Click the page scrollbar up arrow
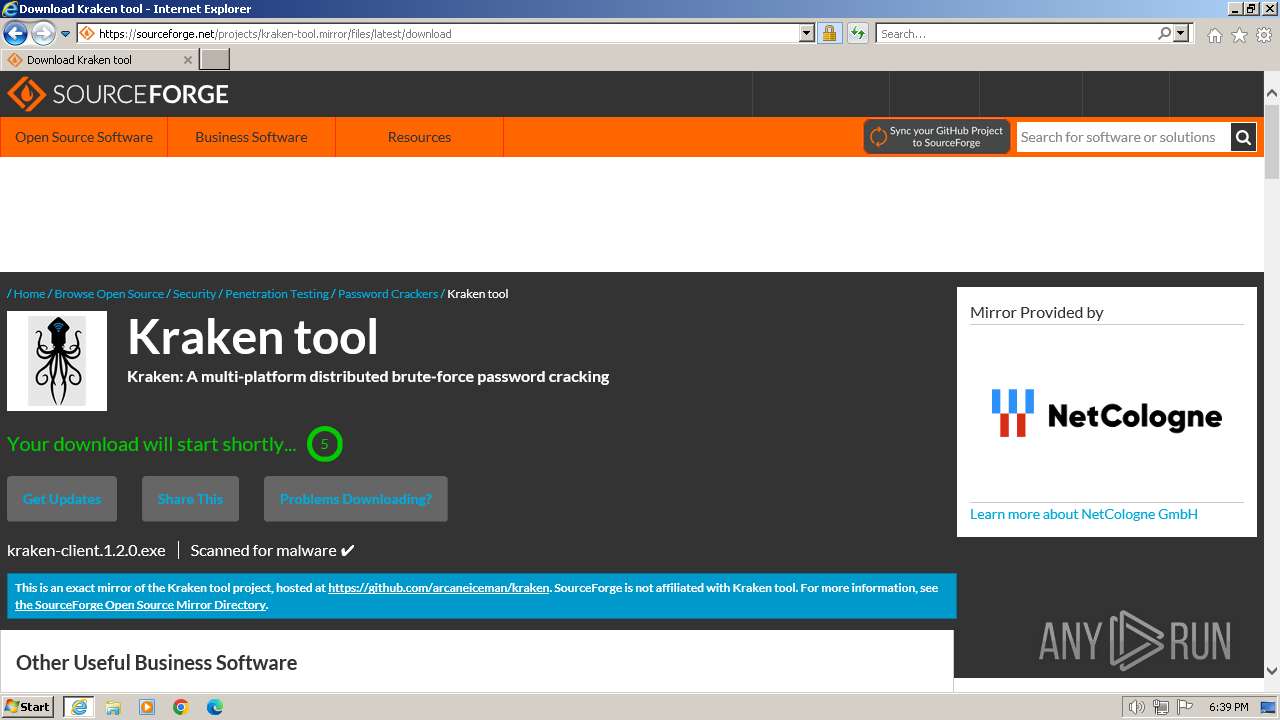 [1272, 94]
